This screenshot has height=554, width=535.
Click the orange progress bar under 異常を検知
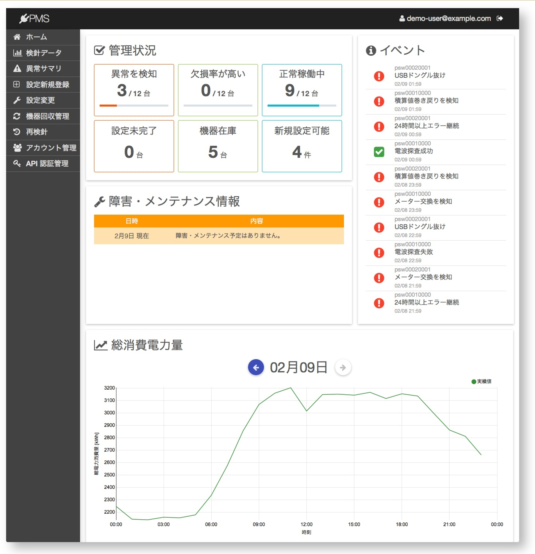(134, 105)
